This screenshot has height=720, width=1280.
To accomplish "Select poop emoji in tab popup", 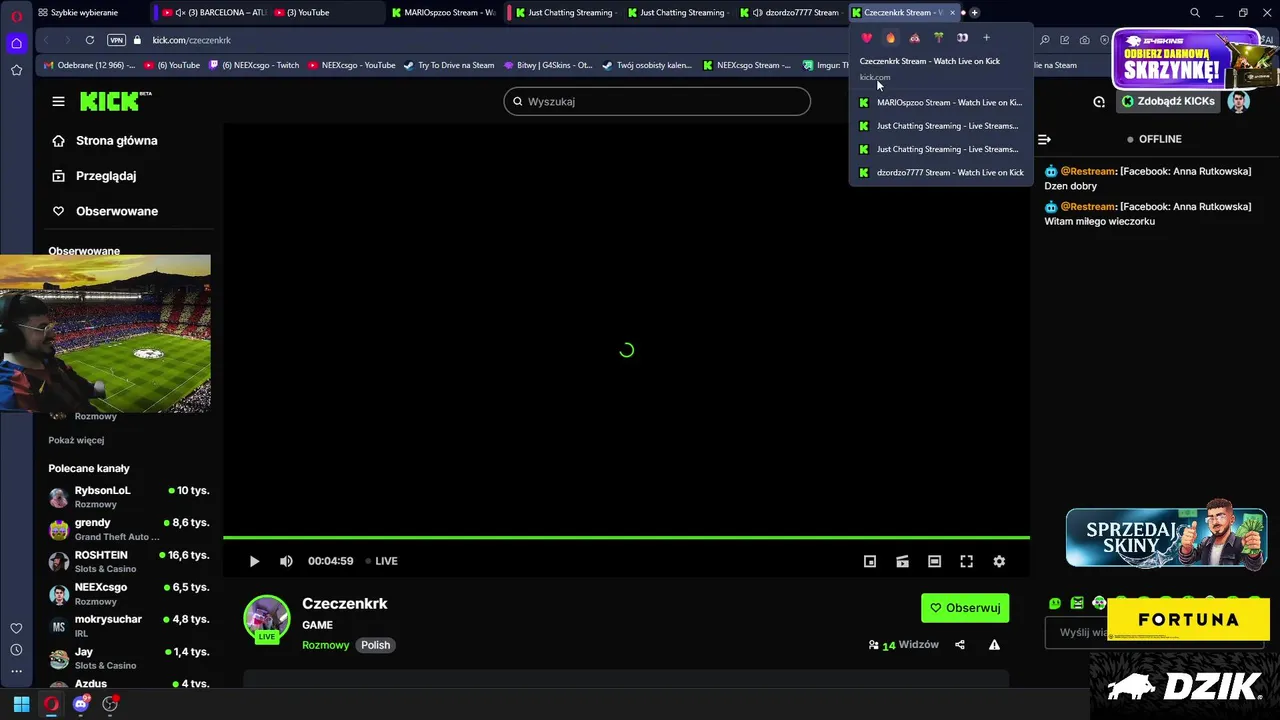I will [x=914, y=38].
